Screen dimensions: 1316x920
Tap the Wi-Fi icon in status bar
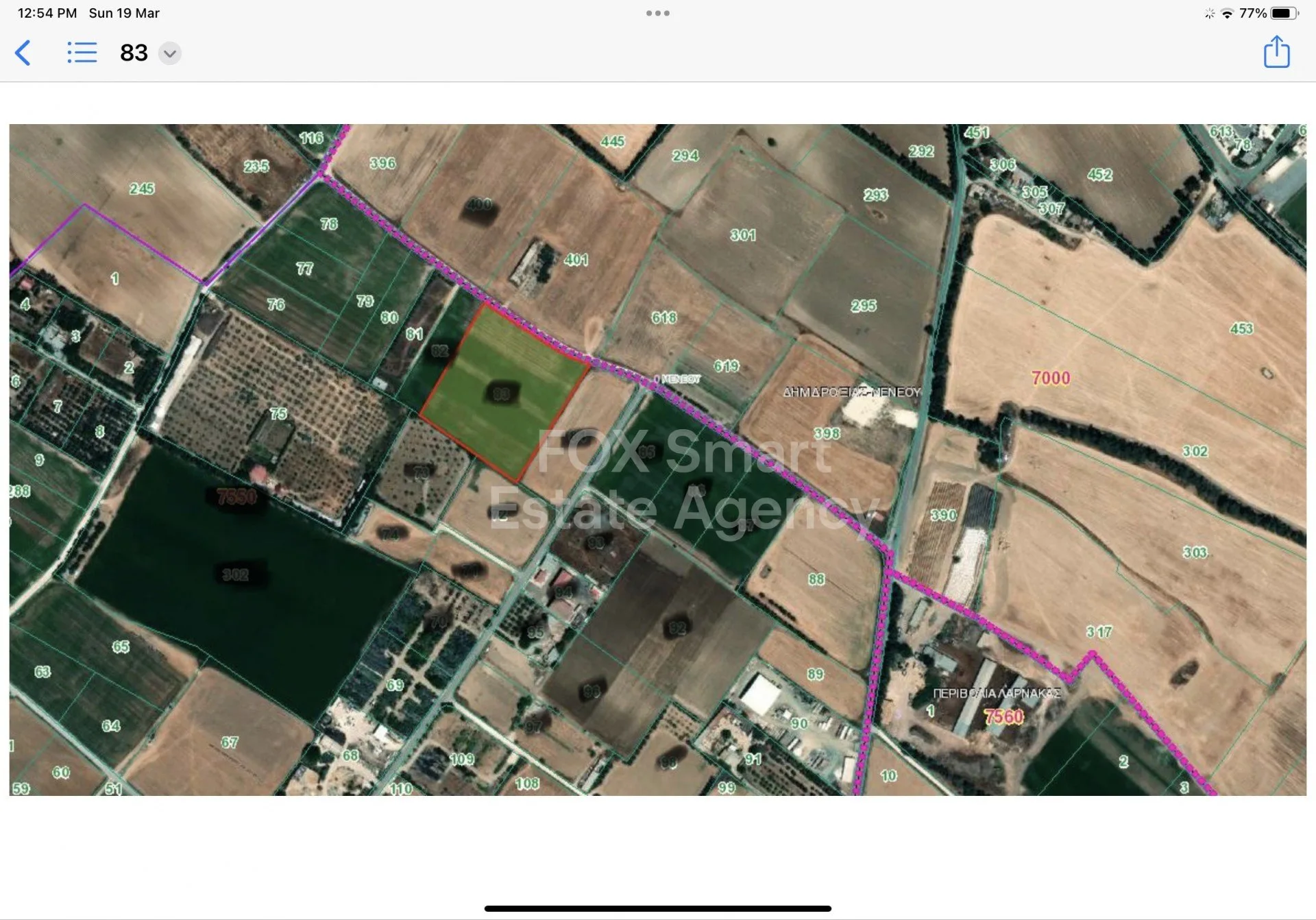[x=1228, y=13]
